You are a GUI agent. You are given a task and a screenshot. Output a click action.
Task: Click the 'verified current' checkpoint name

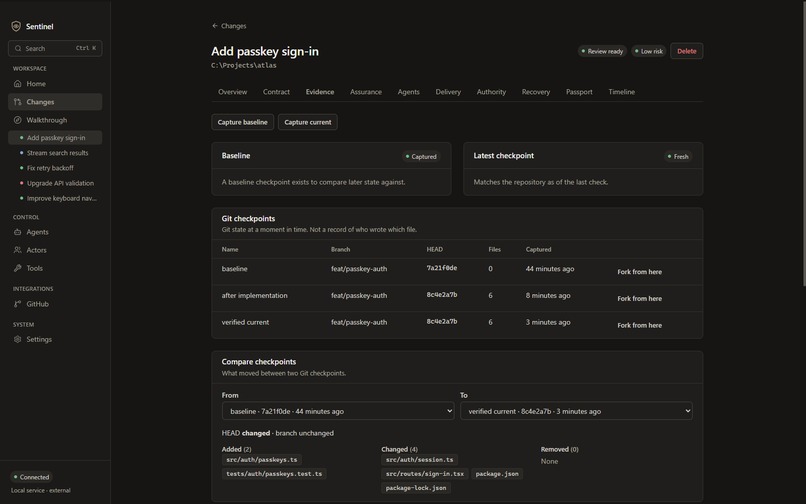tap(245, 322)
